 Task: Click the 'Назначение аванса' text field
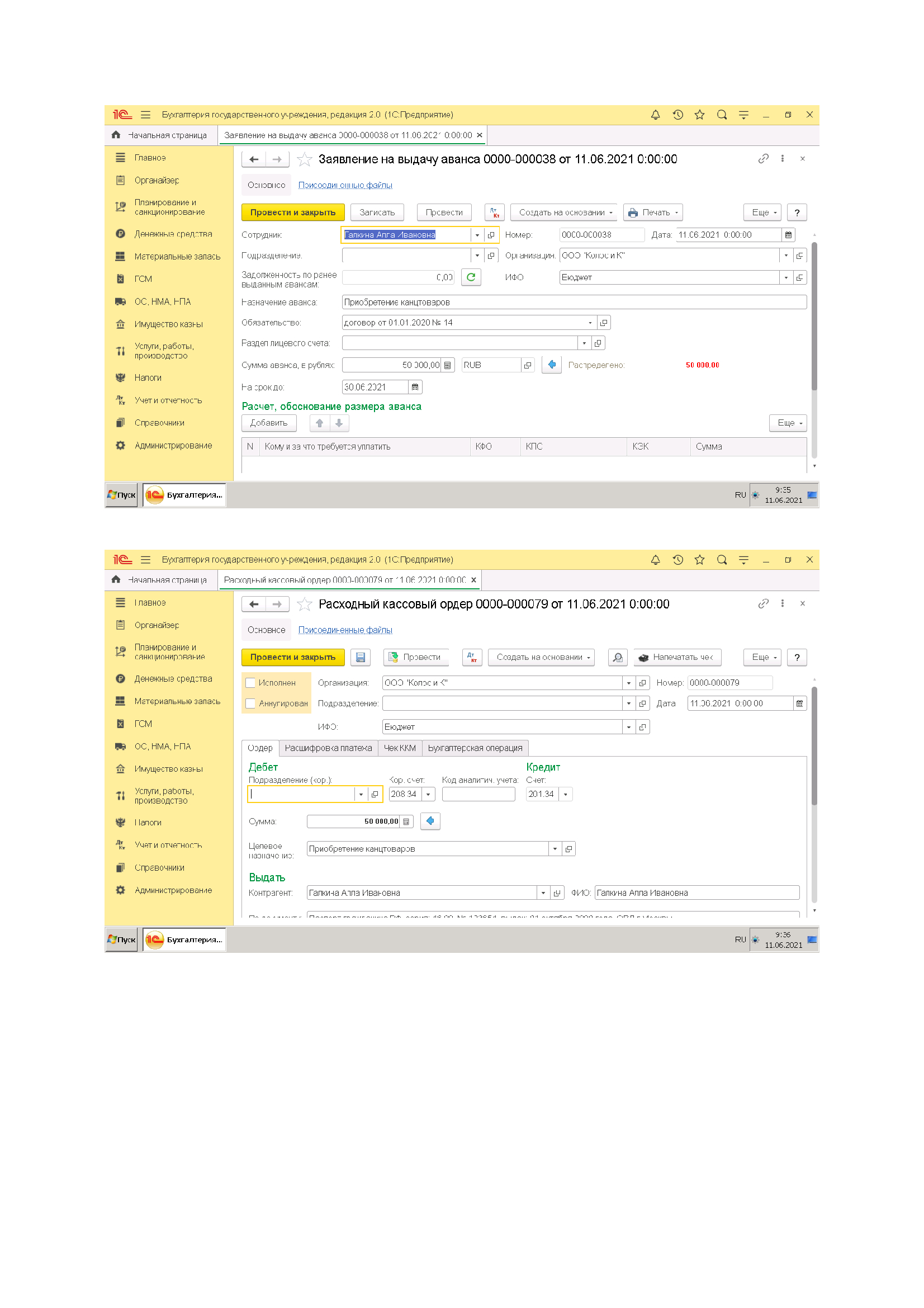[x=574, y=303]
